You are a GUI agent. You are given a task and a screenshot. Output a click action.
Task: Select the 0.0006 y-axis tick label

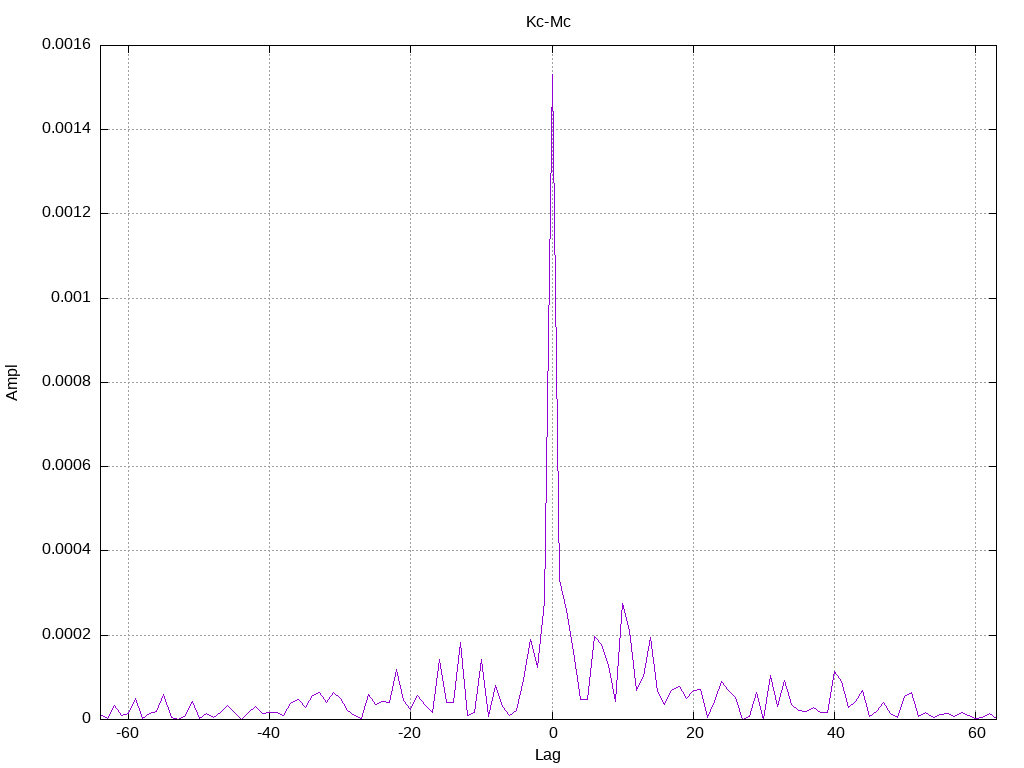(x=67, y=466)
